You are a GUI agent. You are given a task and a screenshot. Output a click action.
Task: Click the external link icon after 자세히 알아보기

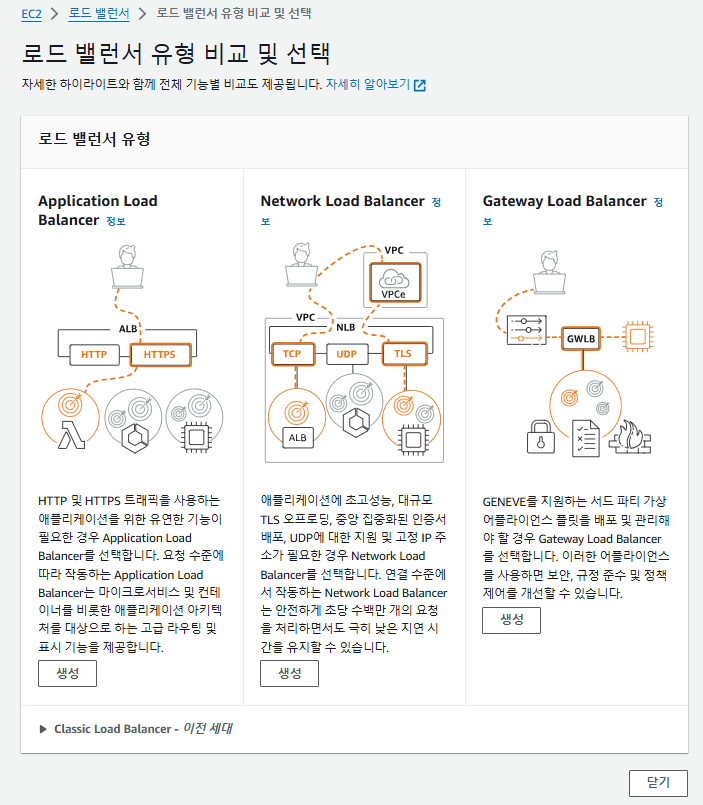tap(420, 85)
